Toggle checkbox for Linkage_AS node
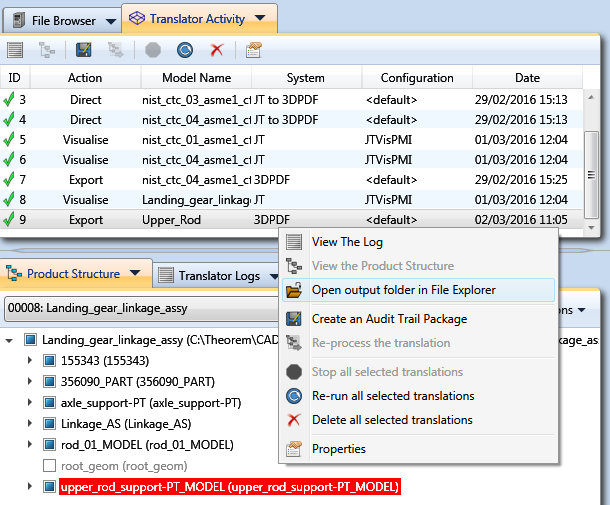The width and height of the screenshot is (610, 505). click(x=49, y=424)
